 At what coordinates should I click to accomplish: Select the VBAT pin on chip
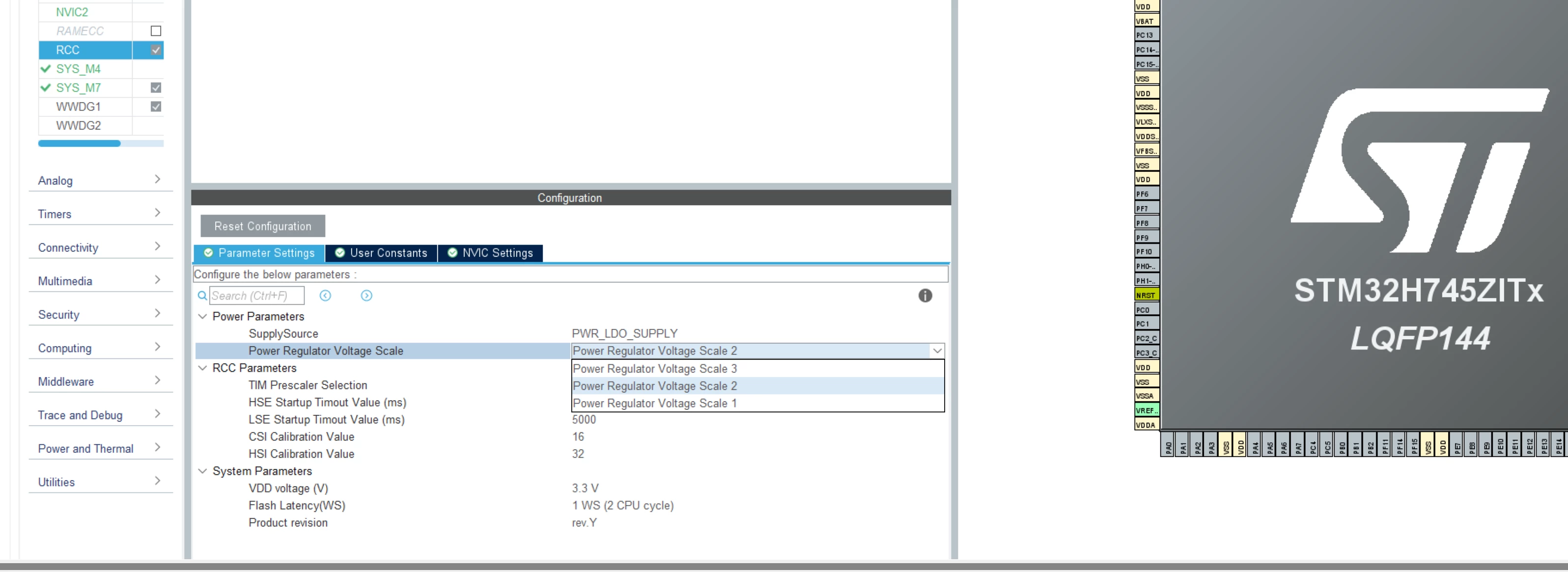[1146, 21]
